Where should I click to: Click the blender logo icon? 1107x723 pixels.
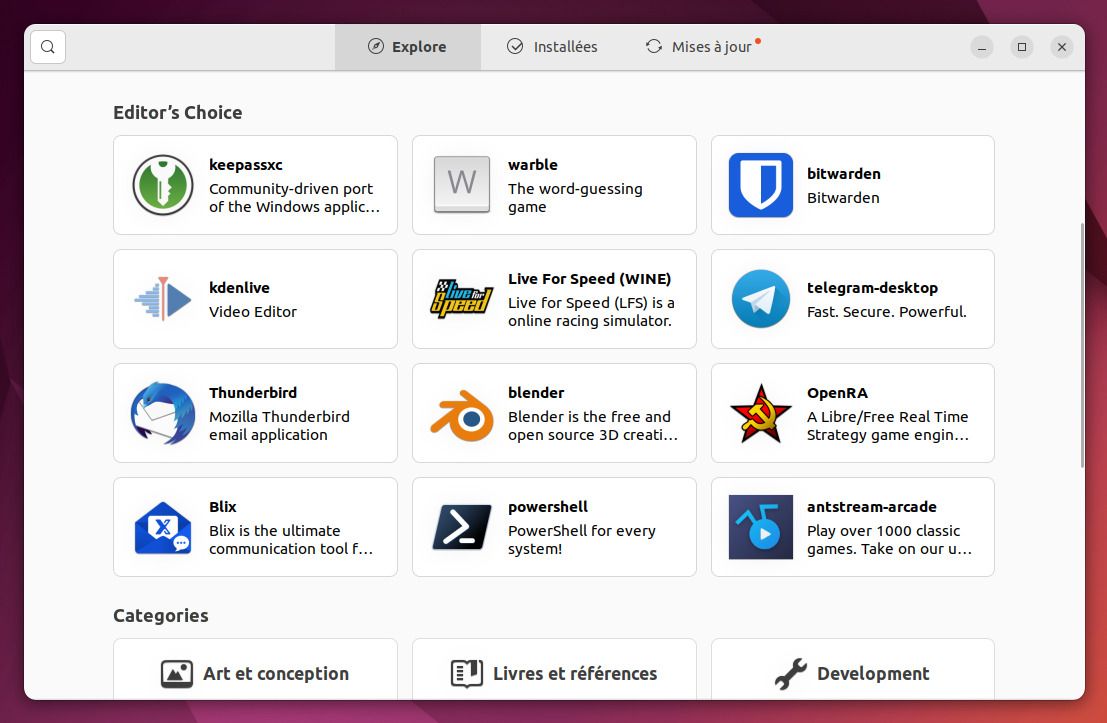[462, 415]
